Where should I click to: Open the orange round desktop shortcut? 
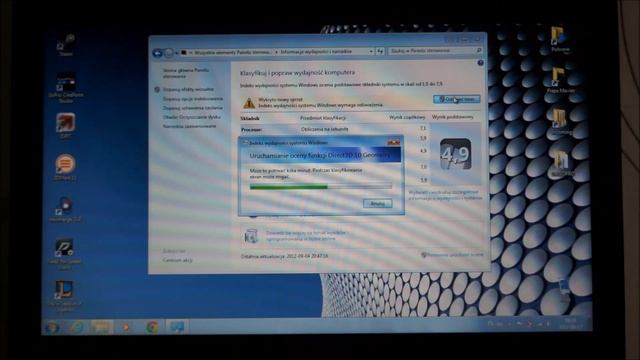(65, 167)
